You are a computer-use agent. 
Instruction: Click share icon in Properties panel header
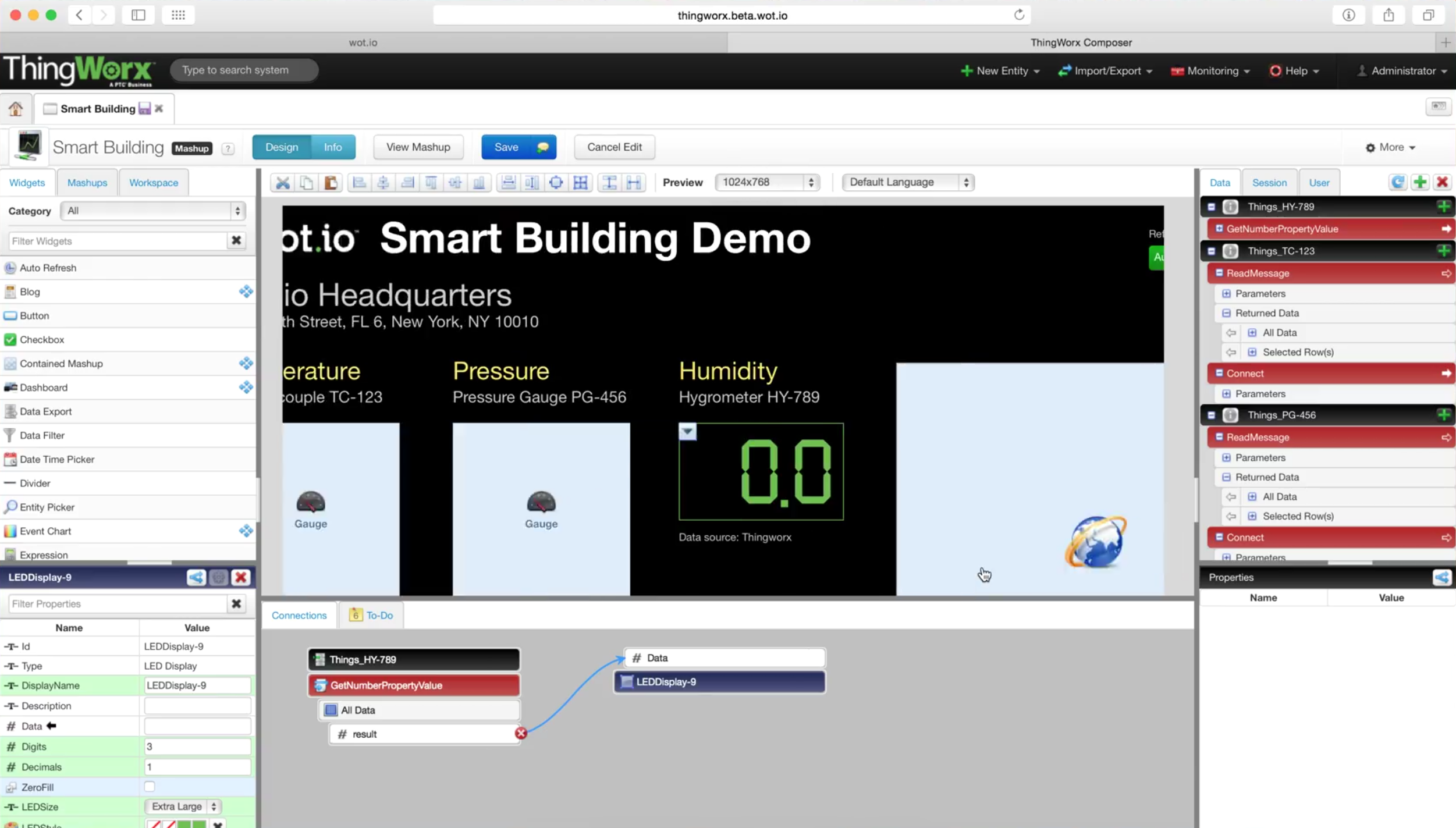pos(1442,577)
